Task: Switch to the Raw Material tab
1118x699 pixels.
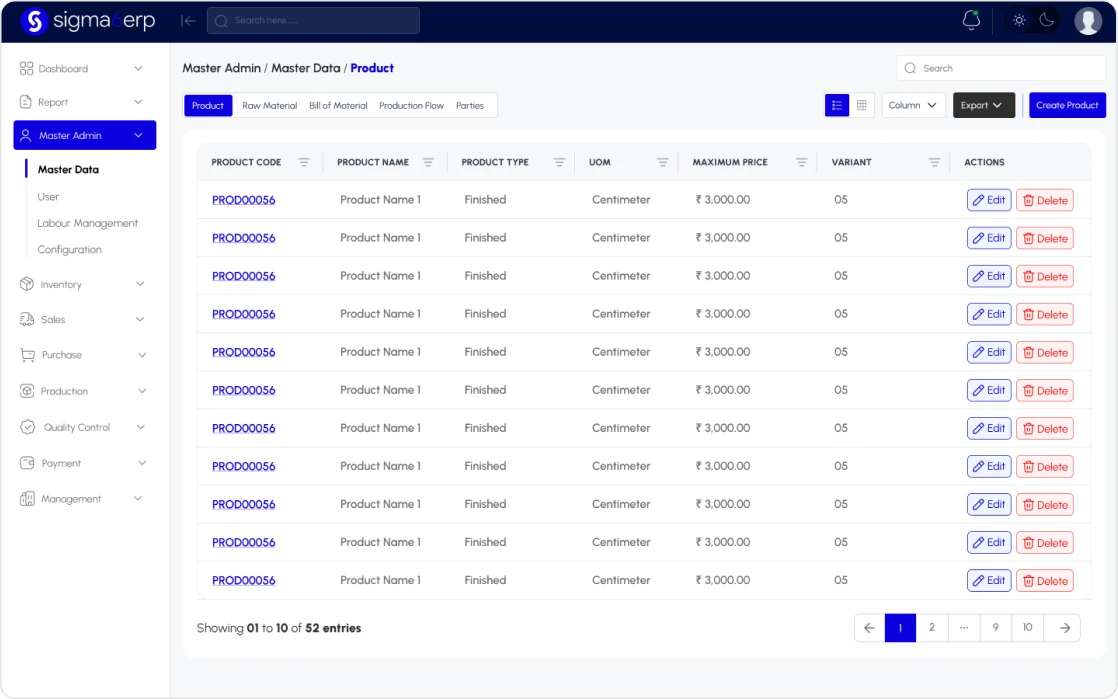Action: 270,106
